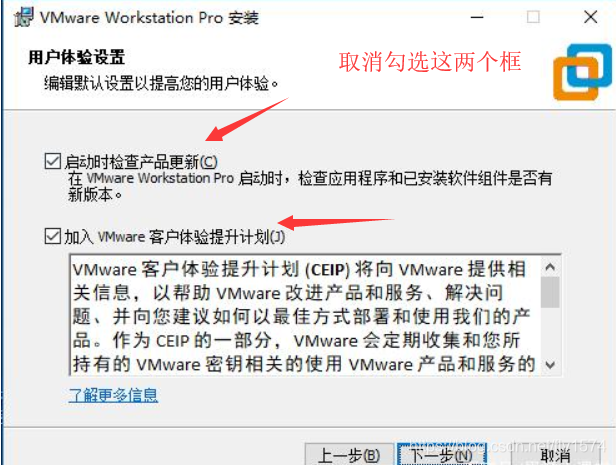616x465 pixels.
Task: Click the 用户体验设置 heading
Action: 77,57
